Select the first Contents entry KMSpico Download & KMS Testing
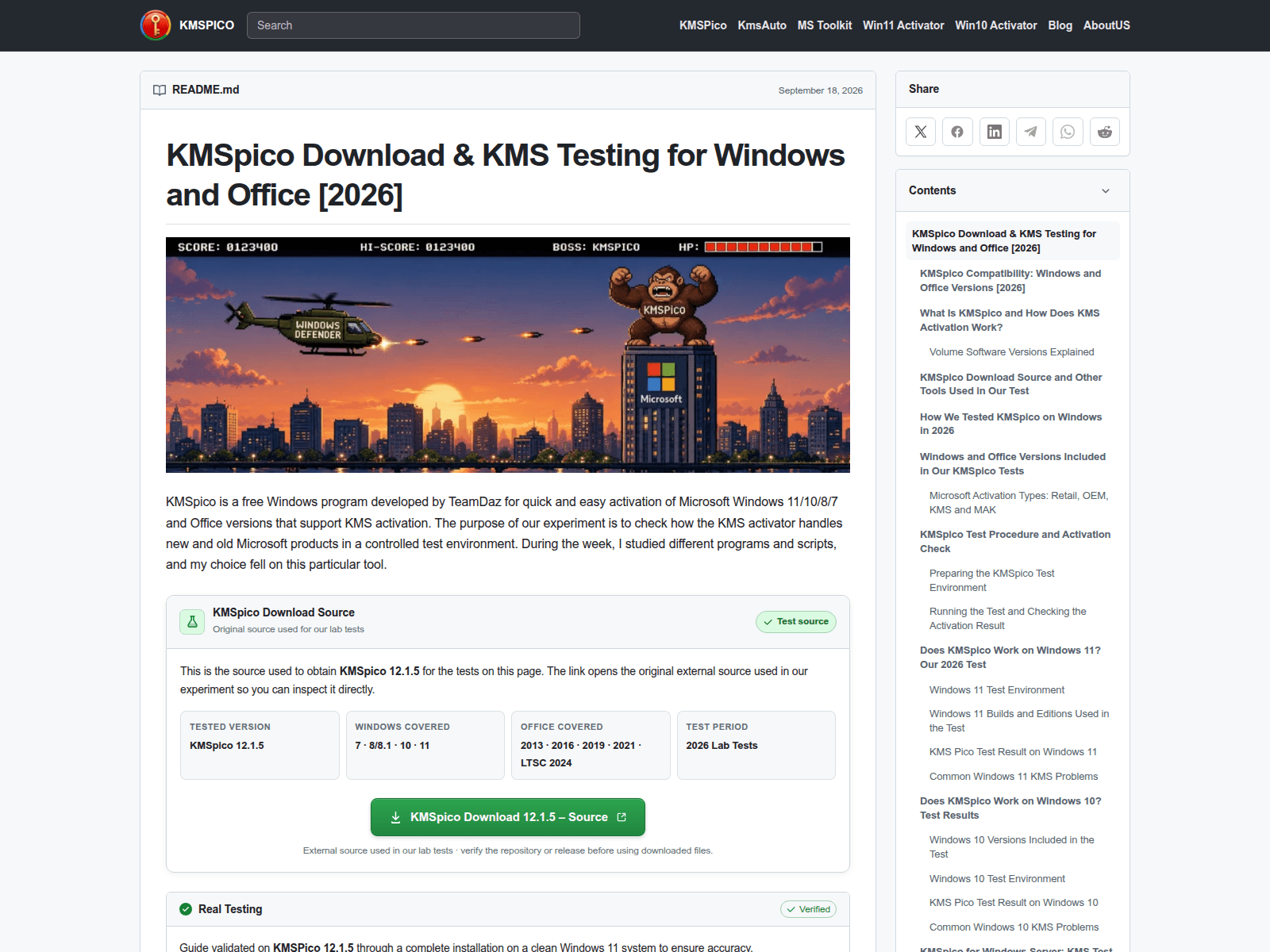1270x952 pixels. click(x=1013, y=240)
